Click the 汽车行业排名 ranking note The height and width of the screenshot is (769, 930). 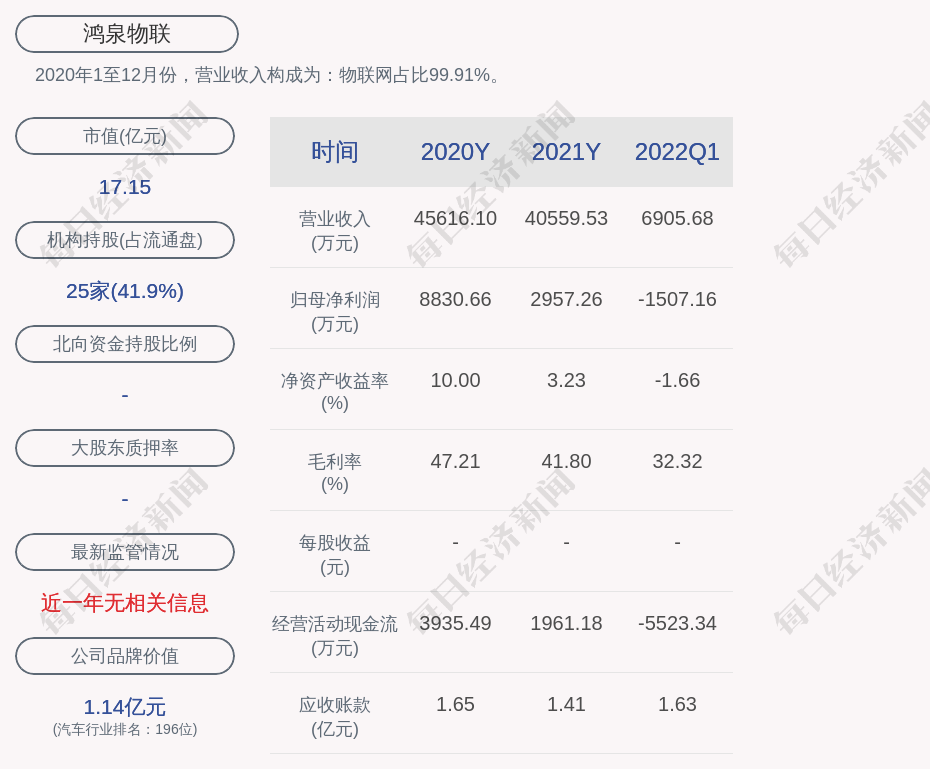[125, 730]
